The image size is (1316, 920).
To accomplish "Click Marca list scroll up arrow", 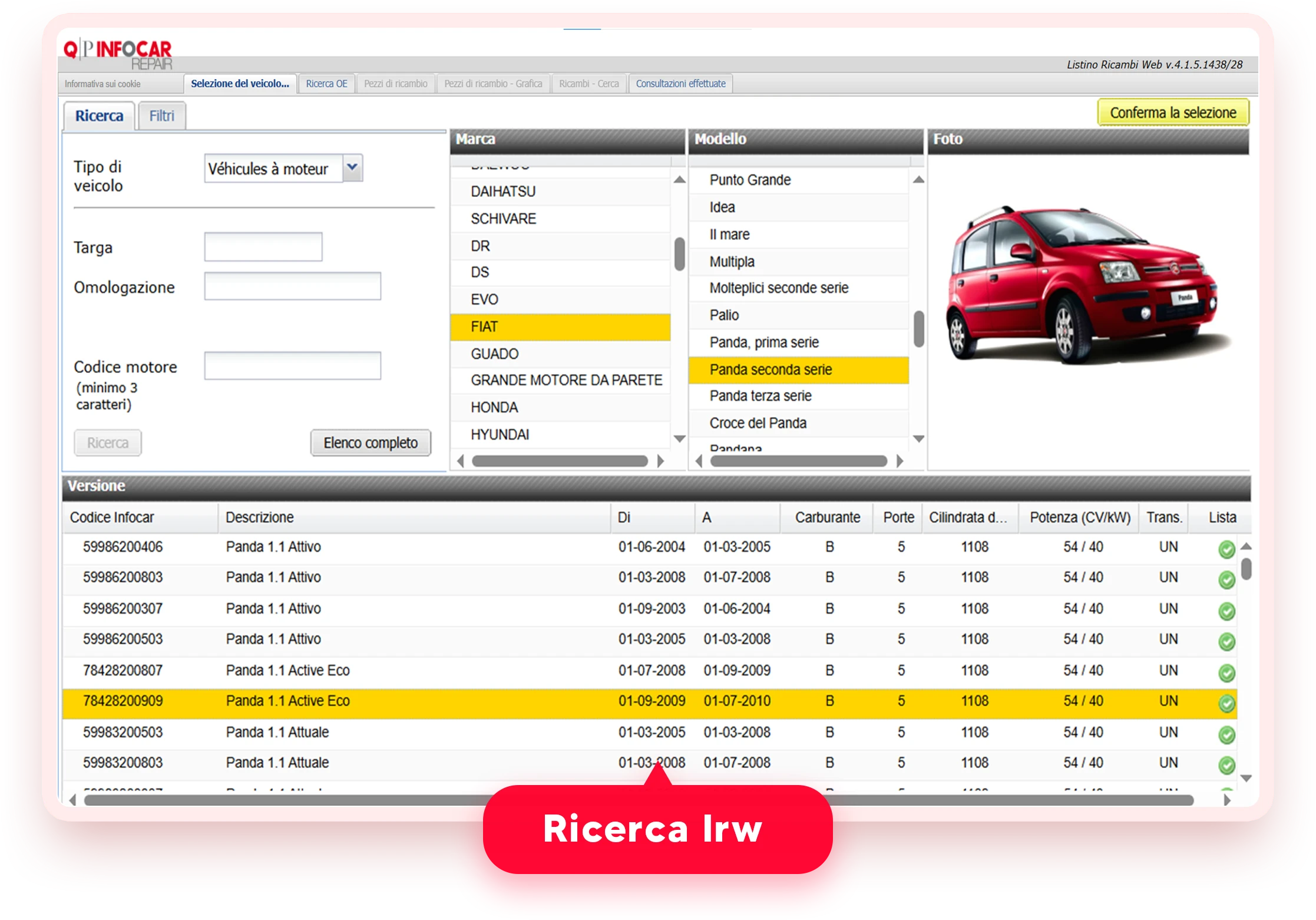I will tap(679, 180).
